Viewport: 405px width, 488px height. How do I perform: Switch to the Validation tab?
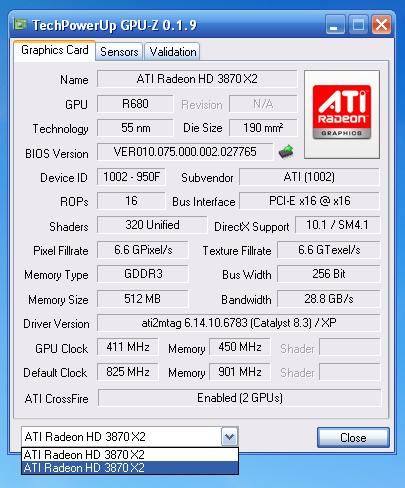pos(173,52)
